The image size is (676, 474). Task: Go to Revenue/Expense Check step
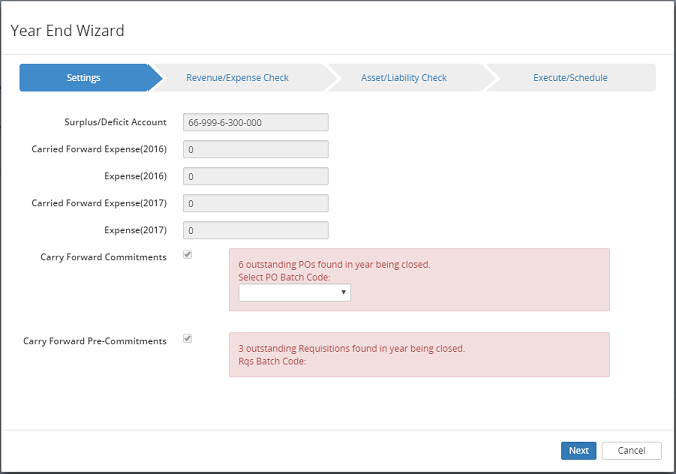click(x=237, y=78)
